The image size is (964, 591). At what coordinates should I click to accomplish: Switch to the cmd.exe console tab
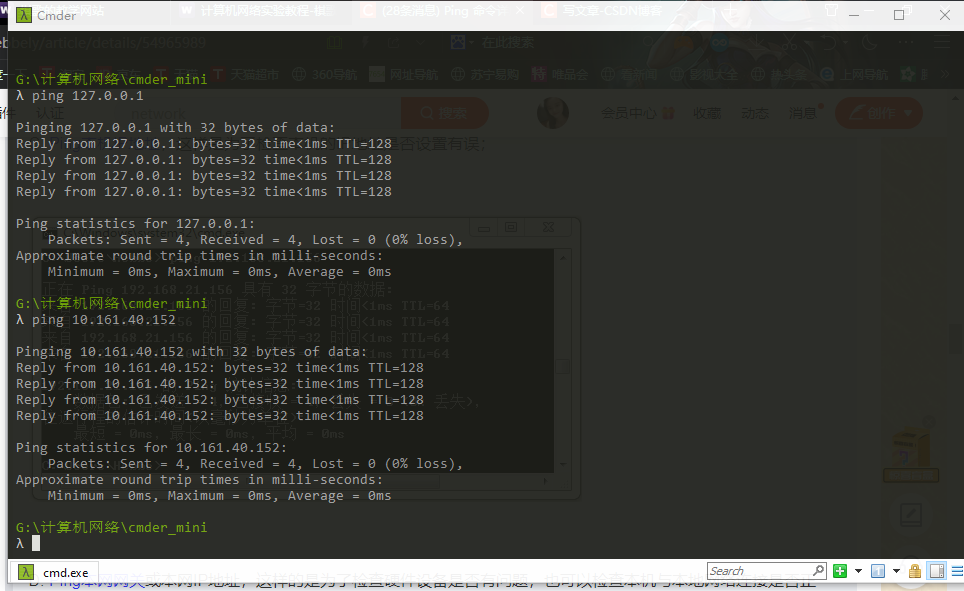[54, 572]
